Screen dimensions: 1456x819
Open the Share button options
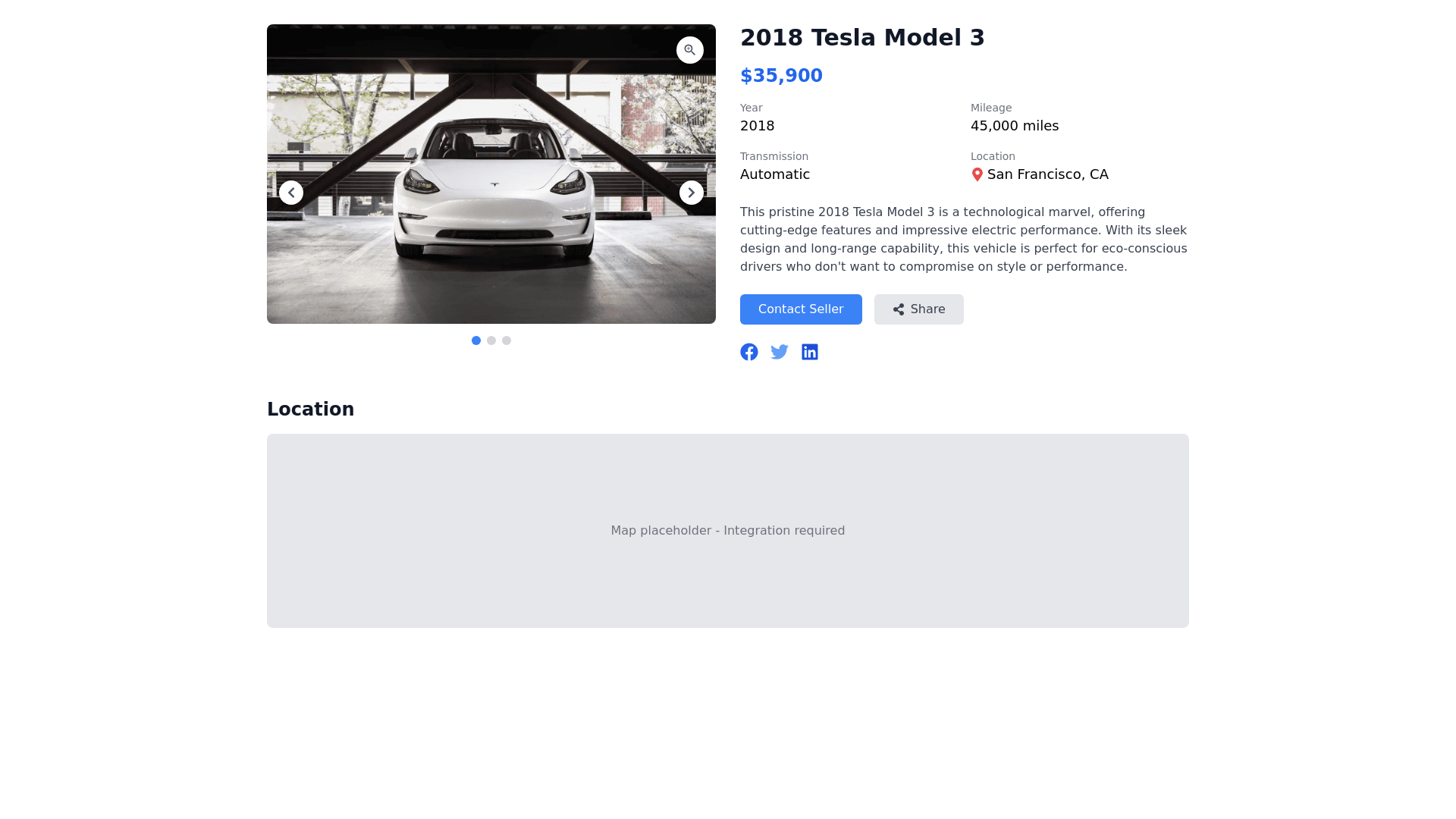[x=918, y=309]
